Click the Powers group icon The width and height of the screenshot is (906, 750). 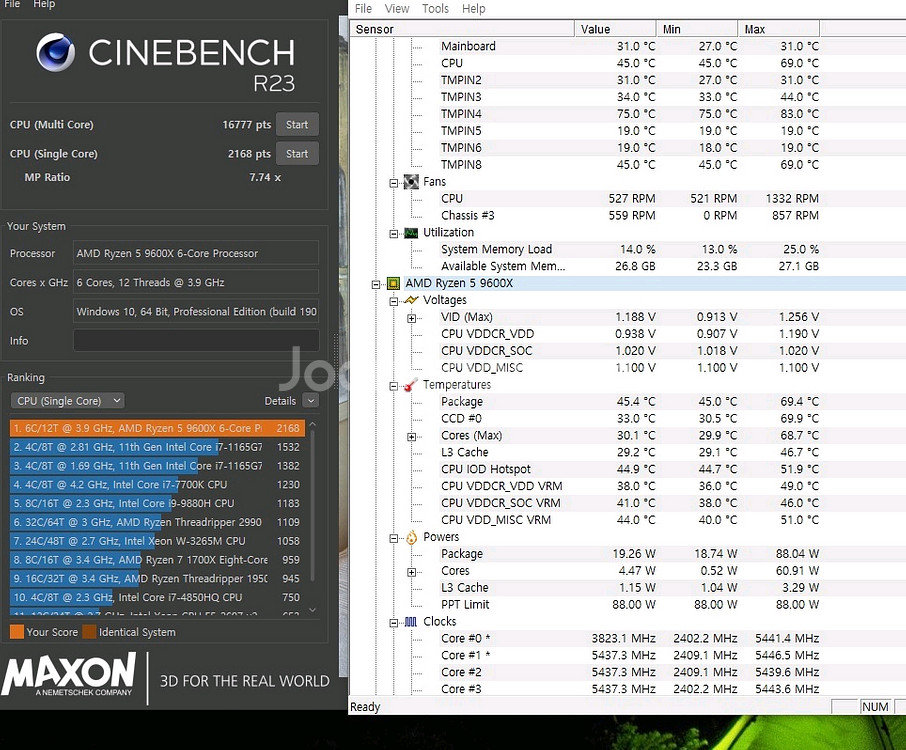click(410, 537)
